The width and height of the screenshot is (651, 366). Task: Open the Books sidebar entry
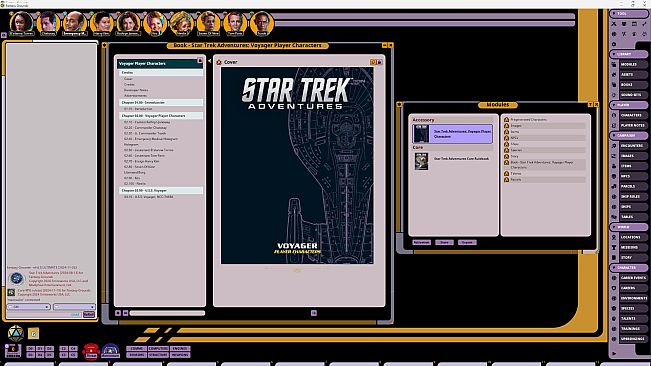633,85
